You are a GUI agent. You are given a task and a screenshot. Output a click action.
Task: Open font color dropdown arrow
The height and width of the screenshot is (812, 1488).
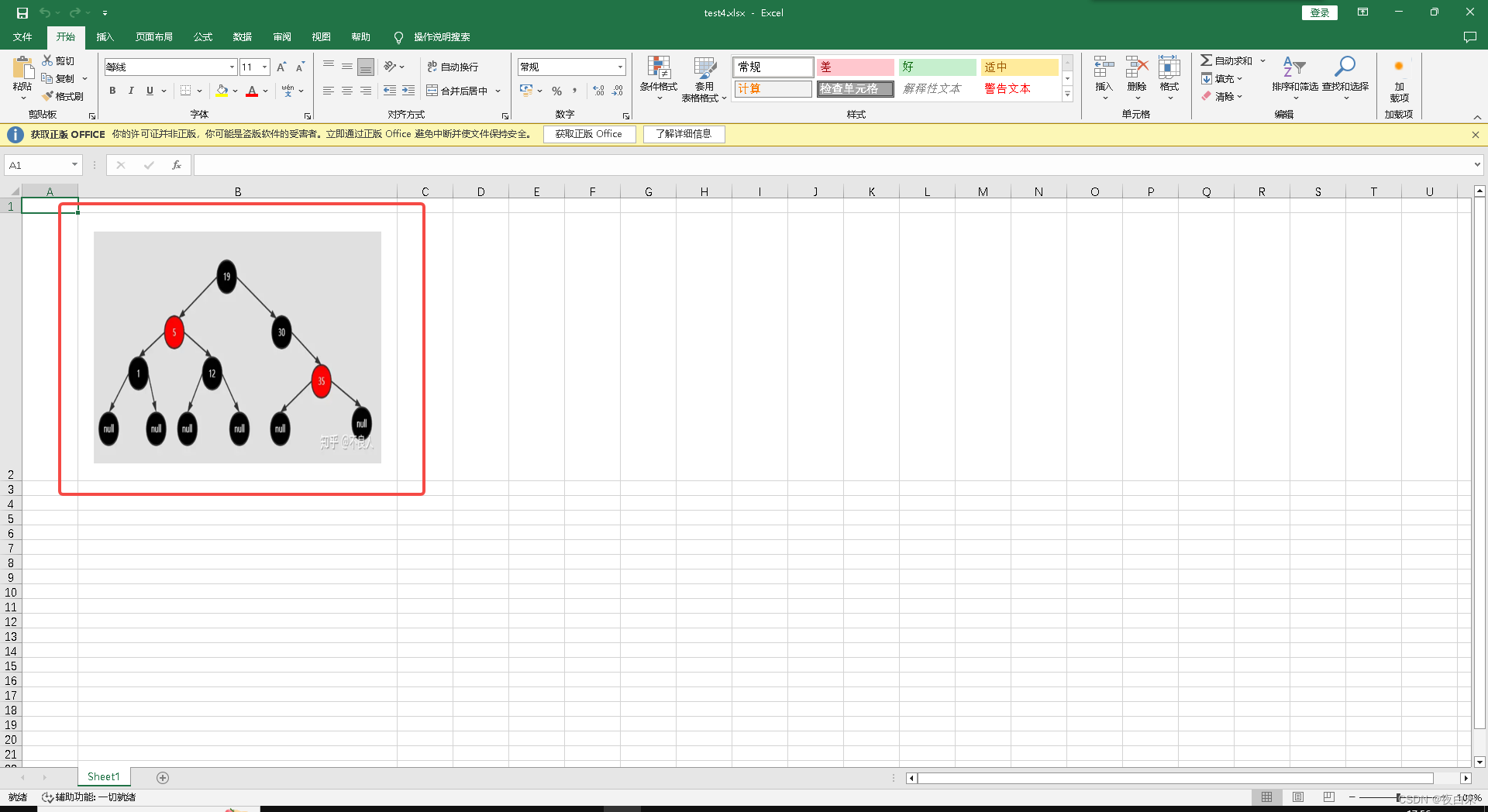tap(265, 91)
